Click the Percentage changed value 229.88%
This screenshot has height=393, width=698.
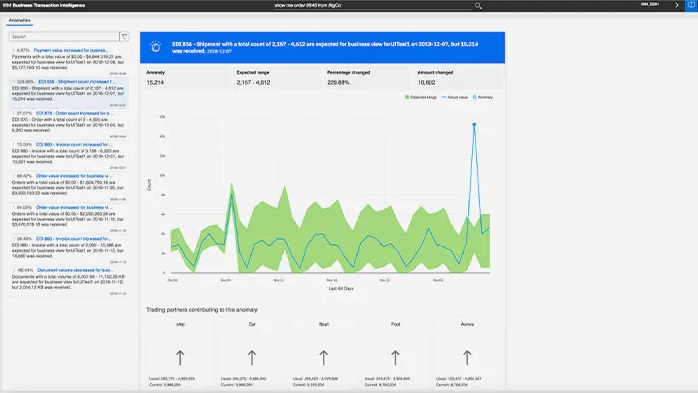(x=338, y=83)
